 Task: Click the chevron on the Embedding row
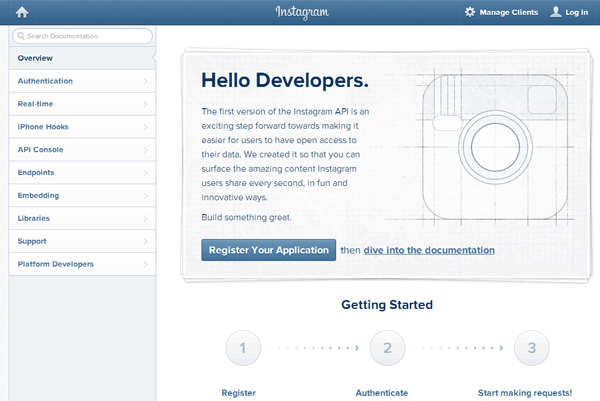pyautogui.click(x=145, y=196)
